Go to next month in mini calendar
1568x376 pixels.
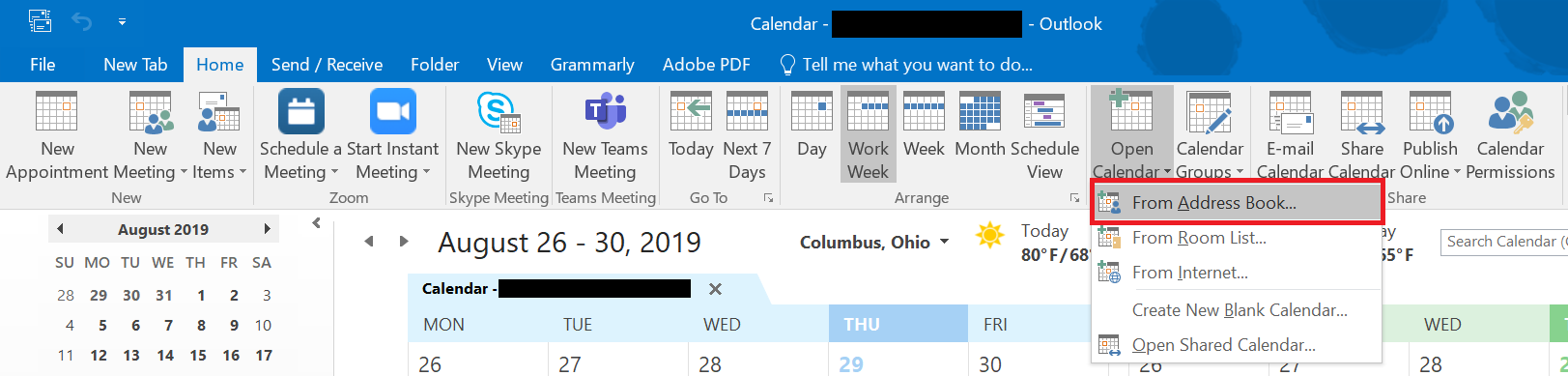click(267, 229)
